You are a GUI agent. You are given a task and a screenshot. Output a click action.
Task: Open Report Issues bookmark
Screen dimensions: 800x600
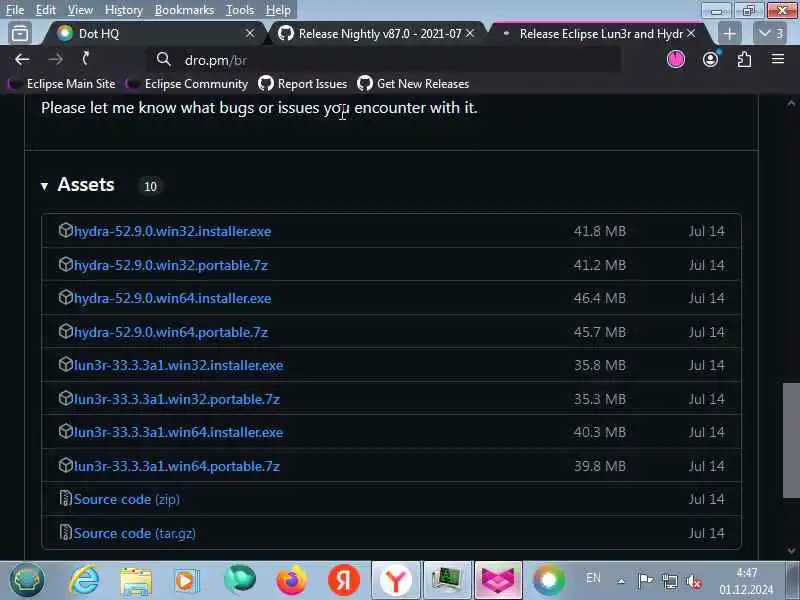coord(303,84)
